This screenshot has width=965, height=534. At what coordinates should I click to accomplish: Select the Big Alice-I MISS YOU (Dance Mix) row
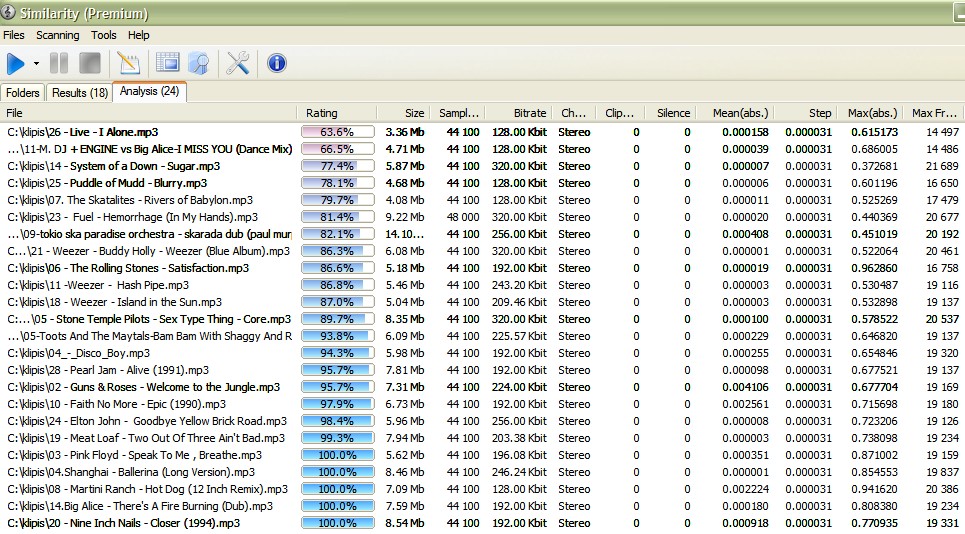[482, 149]
